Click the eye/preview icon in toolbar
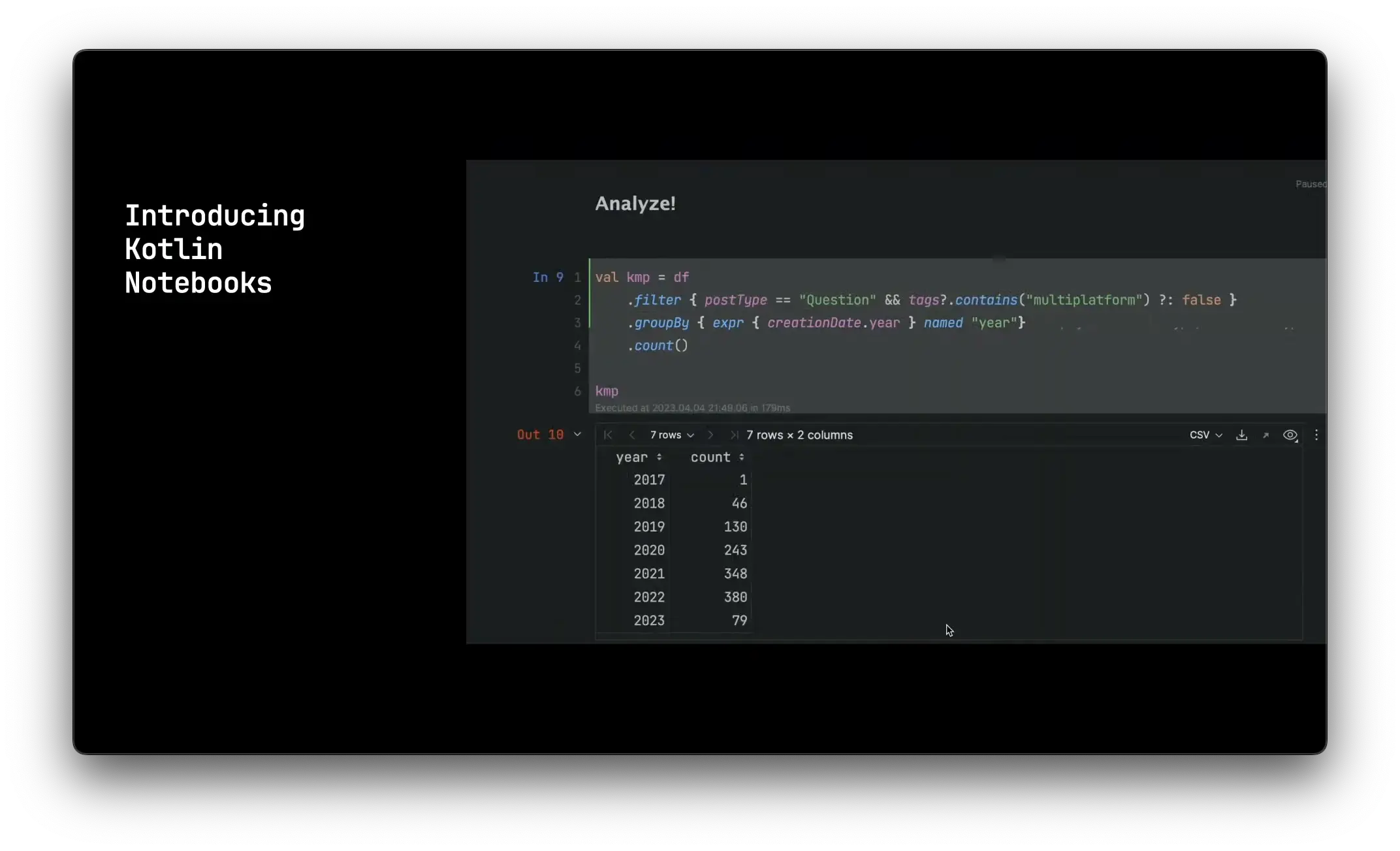This screenshot has width=1400, height=851. pos(1291,434)
